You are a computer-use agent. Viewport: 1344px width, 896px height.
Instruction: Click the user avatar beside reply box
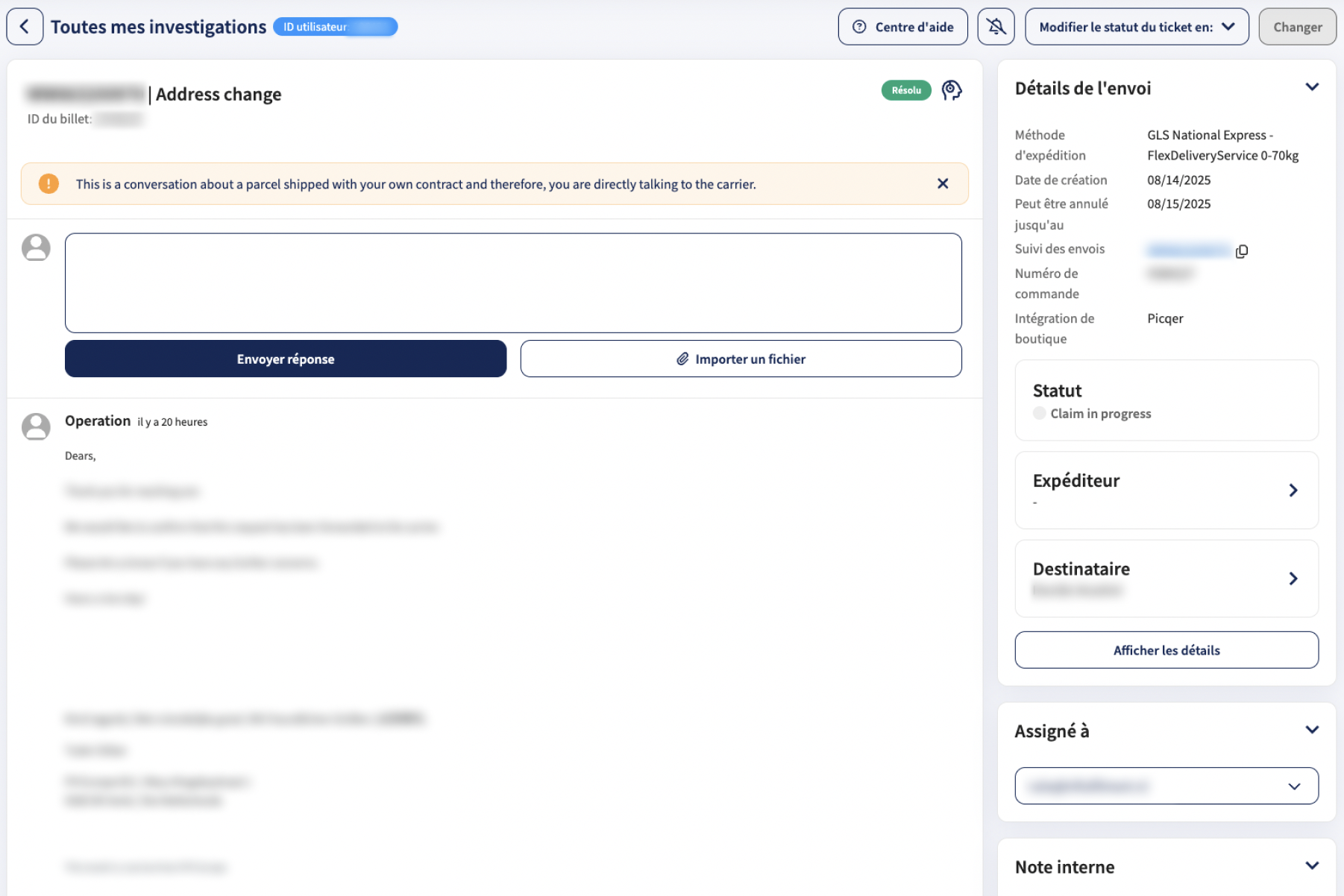36,247
